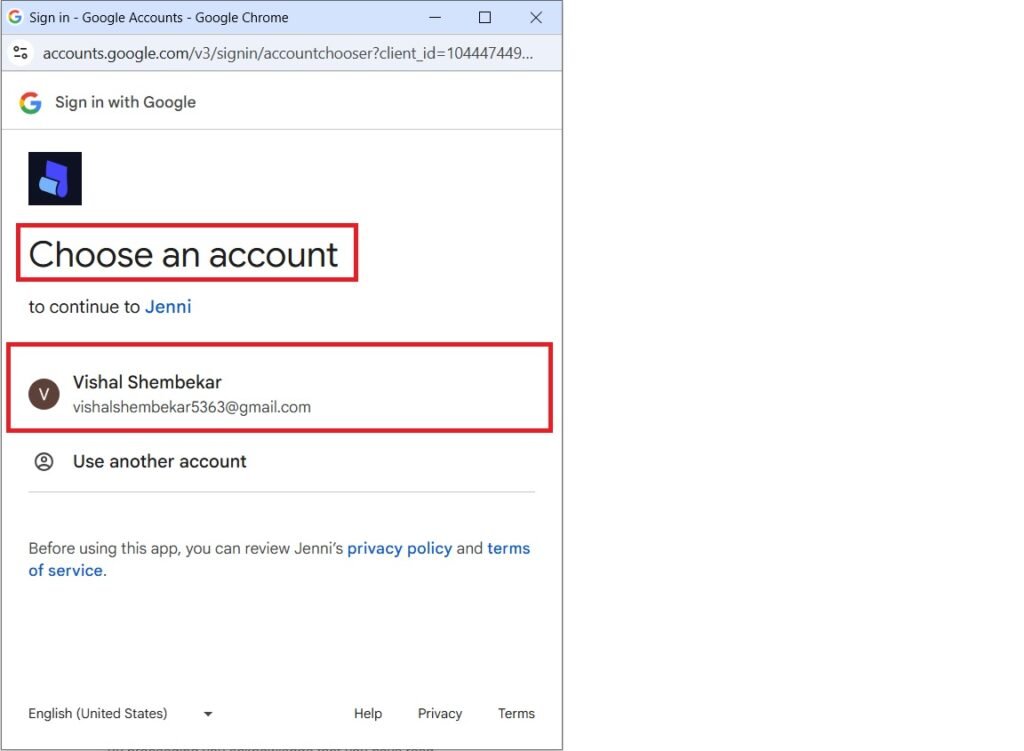Choose Use another account
Viewport: 1024px width, 751px height.
pyautogui.click(x=159, y=461)
